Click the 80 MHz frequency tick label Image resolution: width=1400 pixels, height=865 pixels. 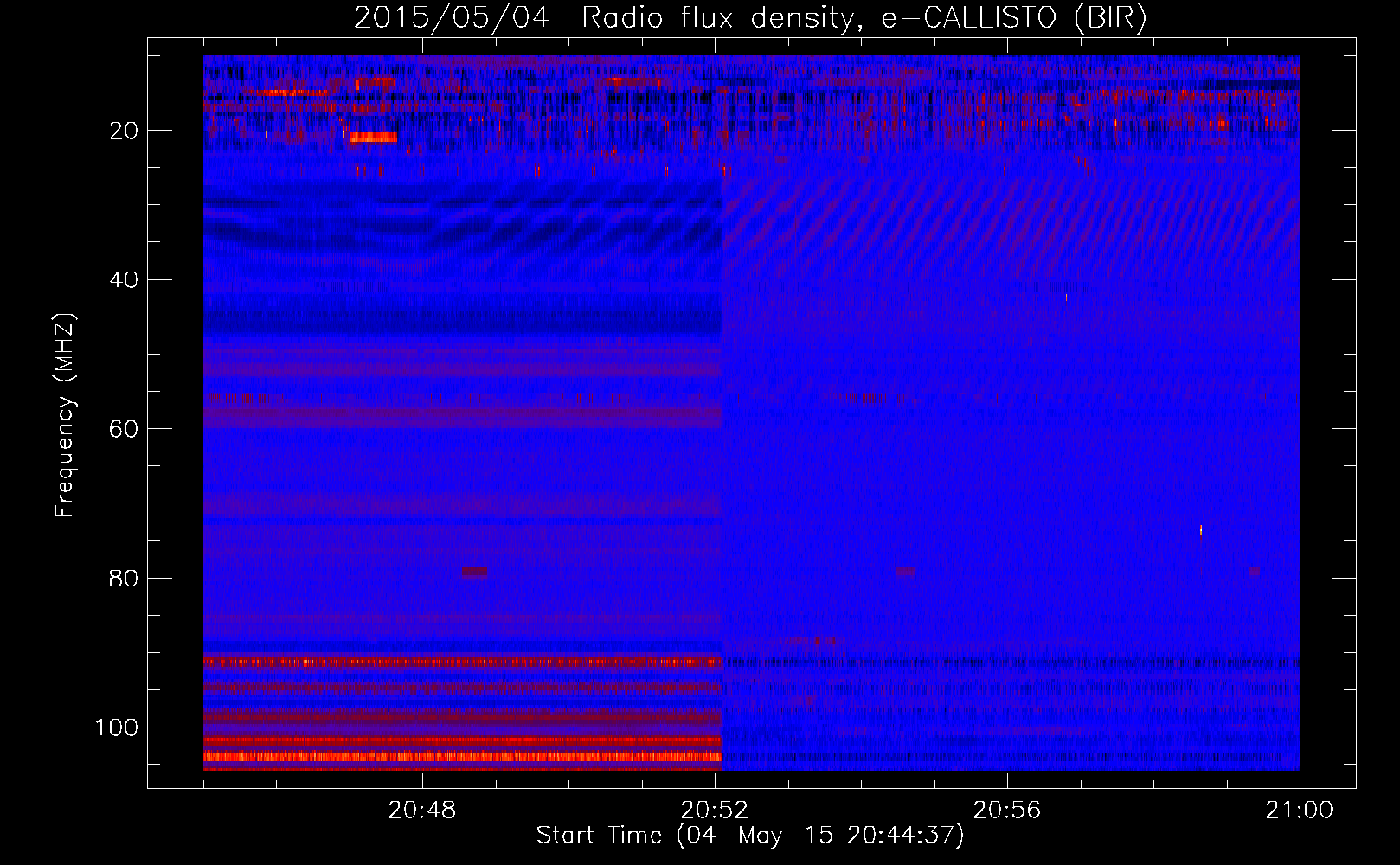[124, 579]
